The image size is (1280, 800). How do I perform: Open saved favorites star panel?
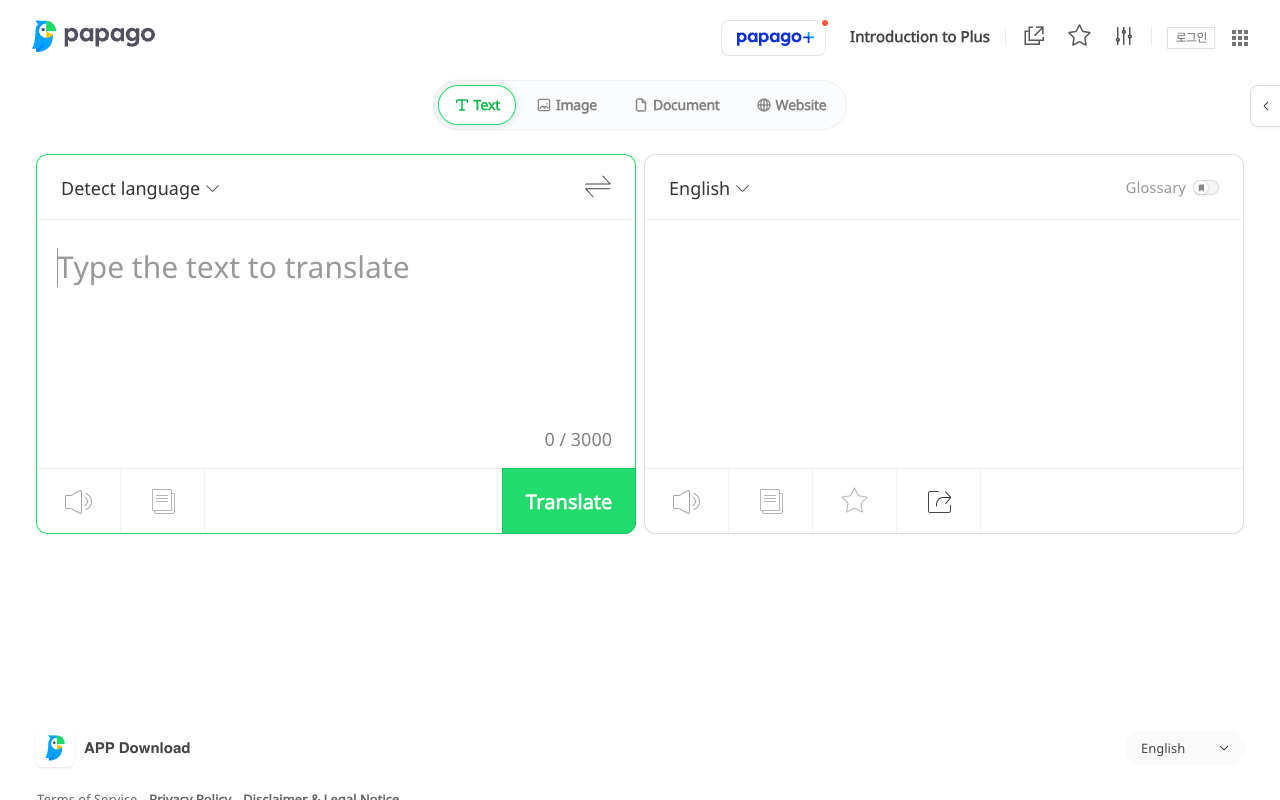(x=1079, y=35)
